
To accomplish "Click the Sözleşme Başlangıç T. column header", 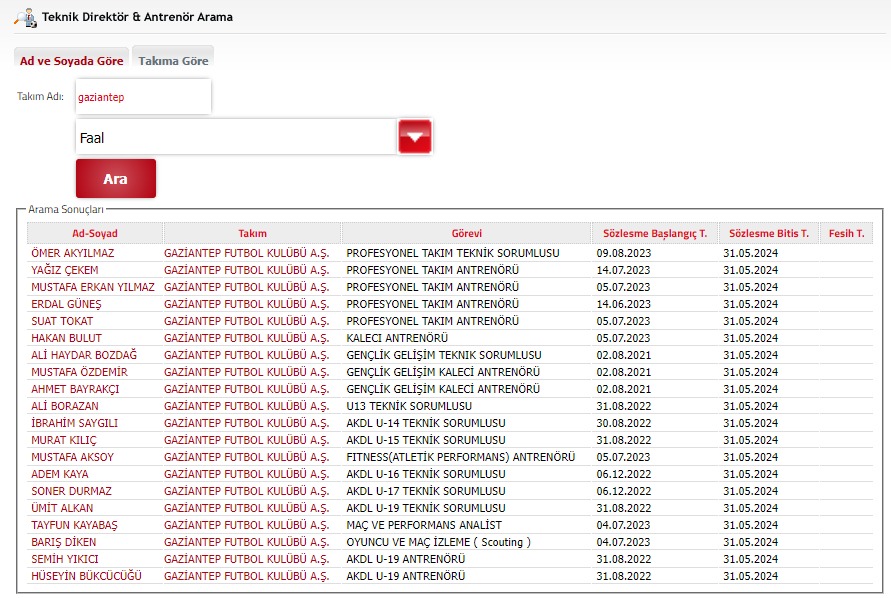I will (654, 233).
